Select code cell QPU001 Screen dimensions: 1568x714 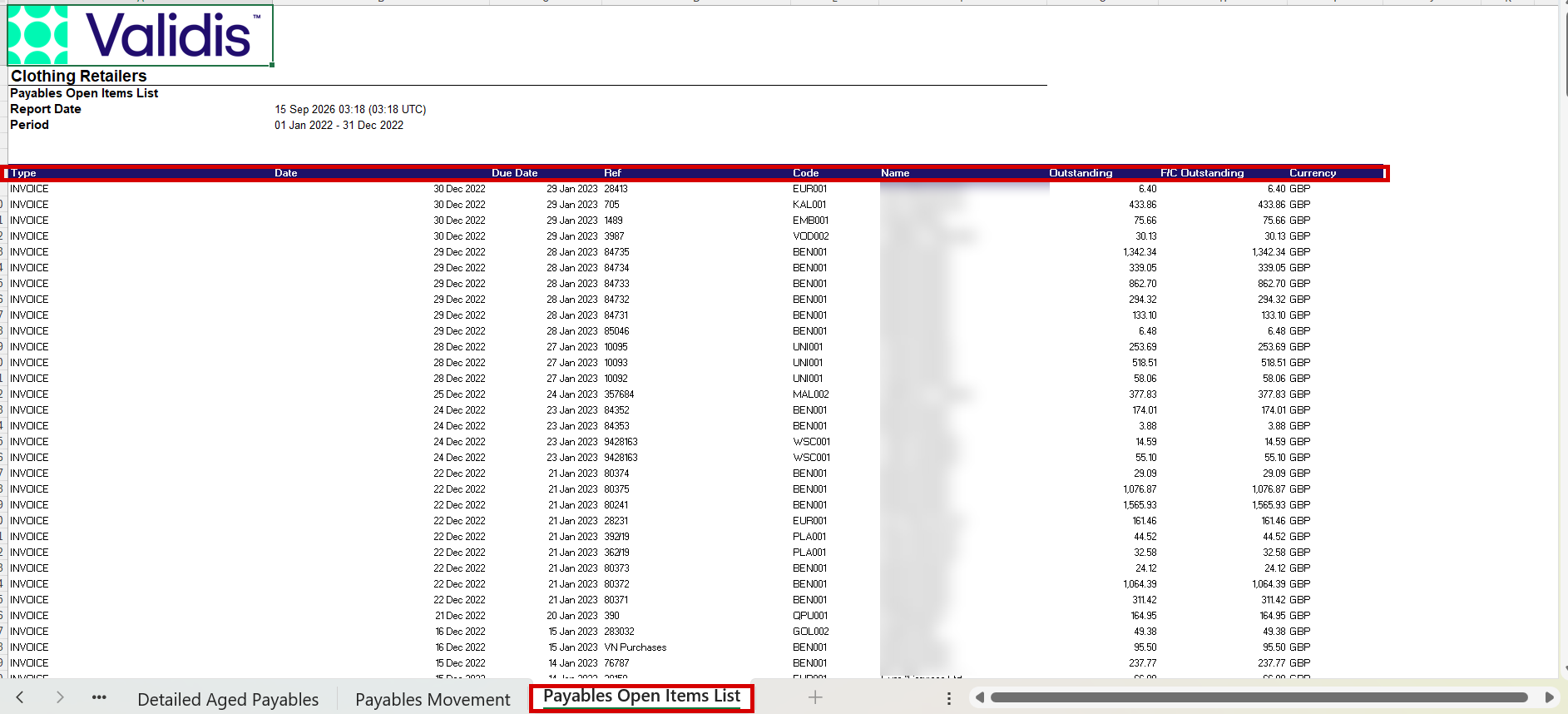[x=810, y=616]
